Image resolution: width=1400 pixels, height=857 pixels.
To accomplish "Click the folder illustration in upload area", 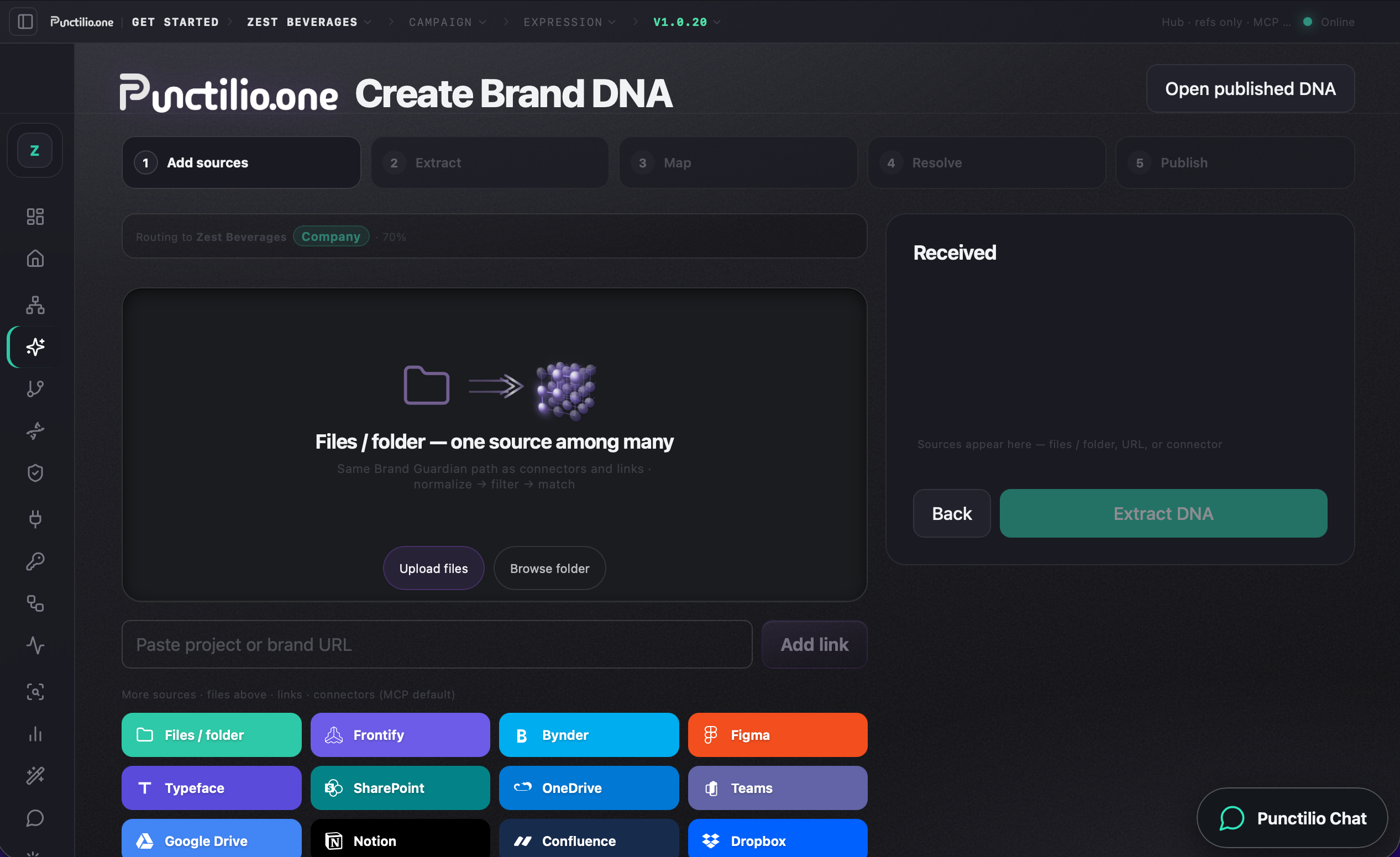I will click(x=426, y=385).
